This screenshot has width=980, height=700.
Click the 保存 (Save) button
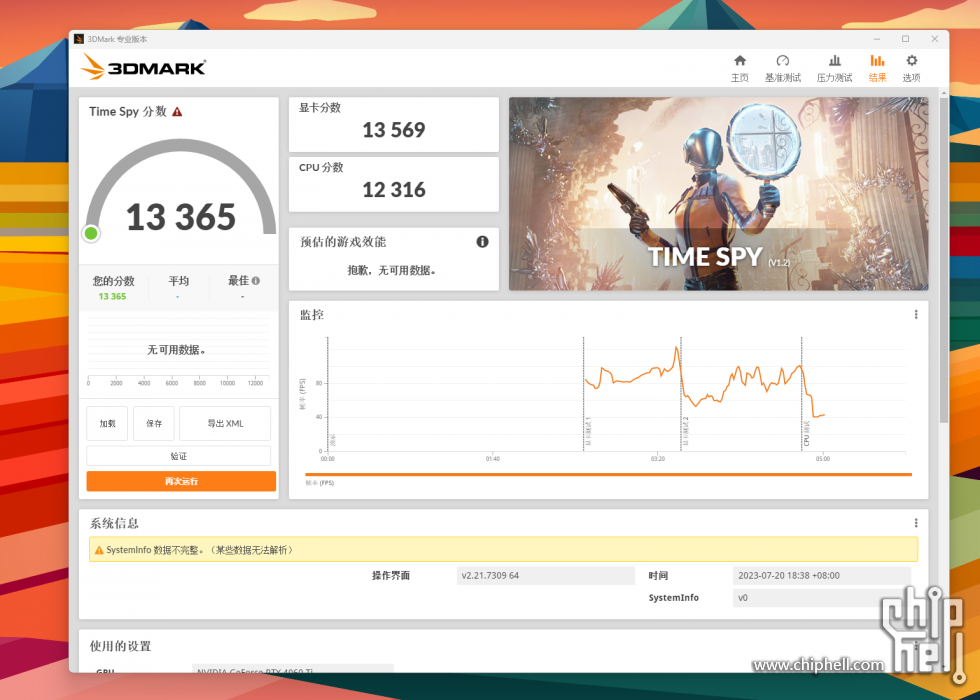(x=154, y=423)
